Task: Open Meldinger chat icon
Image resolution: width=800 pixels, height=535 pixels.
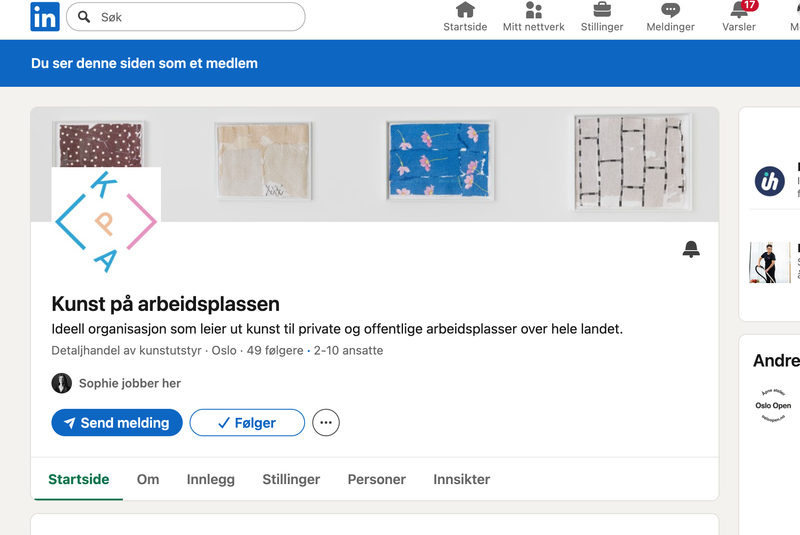Action: (670, 11)
